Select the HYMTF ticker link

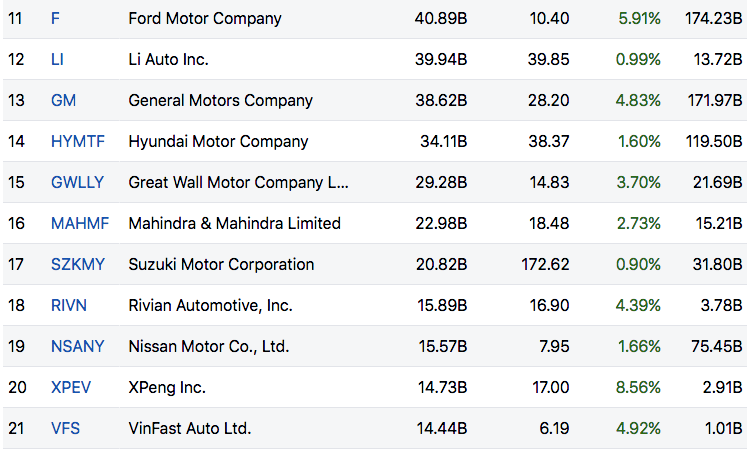(74, 142)
